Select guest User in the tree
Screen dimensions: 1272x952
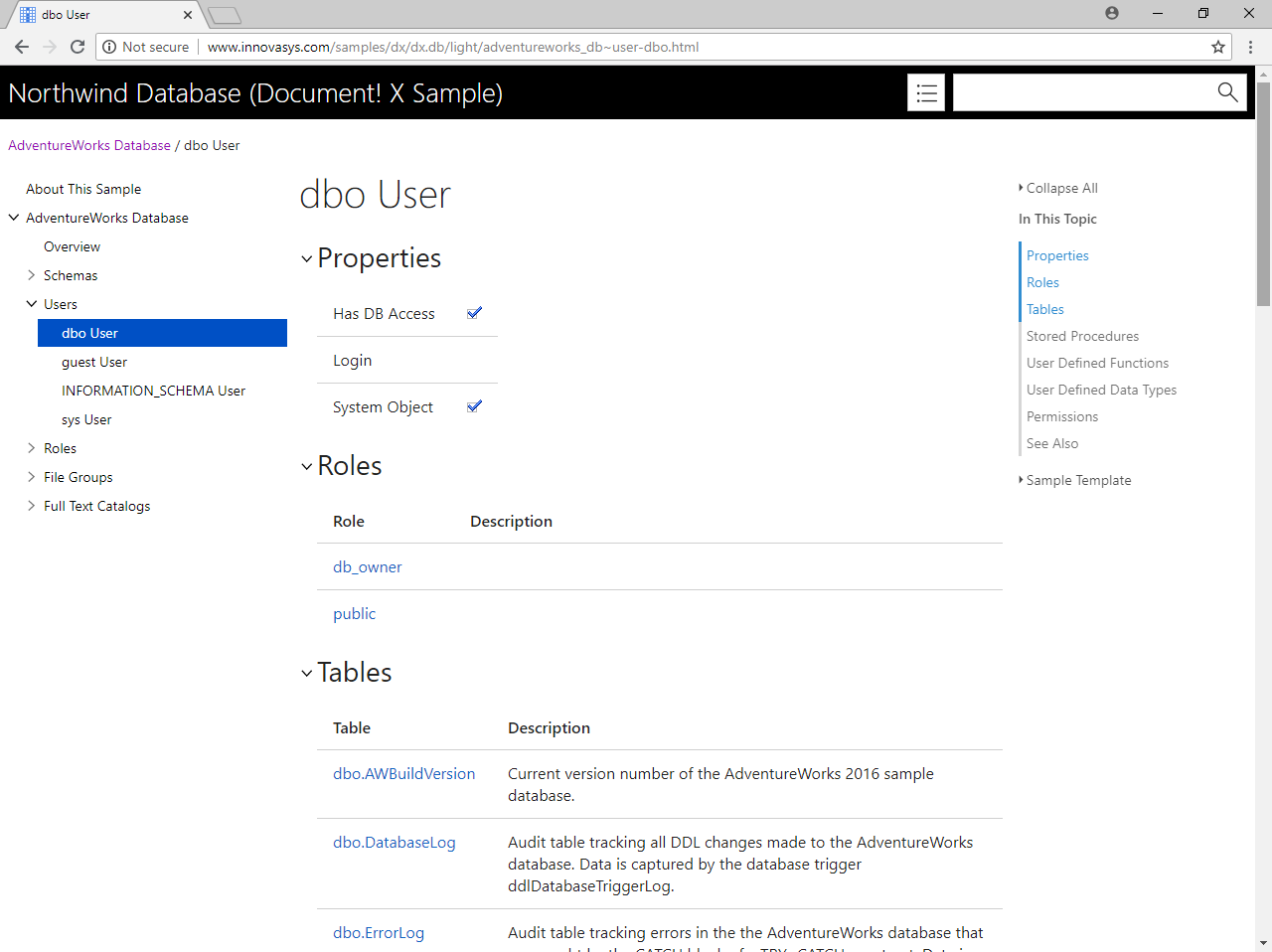tap(94, 362)
